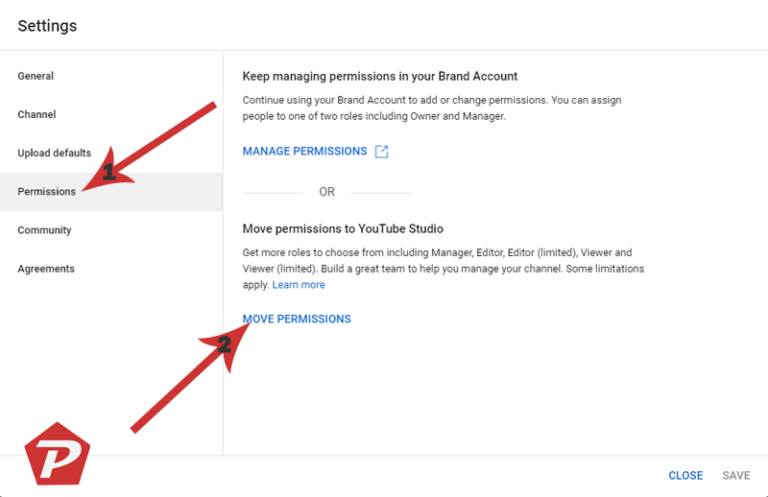Open the General settings tab
Viewport: 768px width, 497px height.
tap(36, 76)
